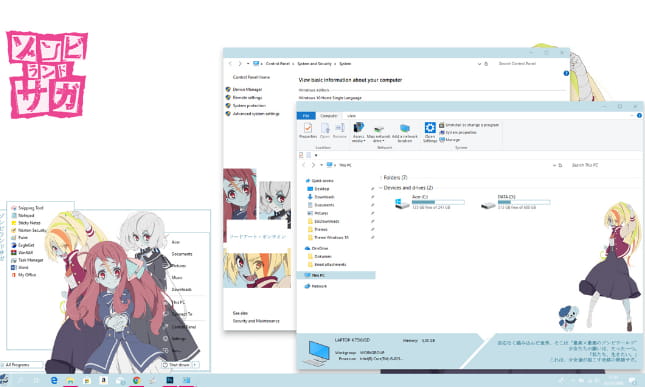Open File Explorer recent locations dropdown
The height and width of the screenshot is (388, 645).
(x=321, y=165)
